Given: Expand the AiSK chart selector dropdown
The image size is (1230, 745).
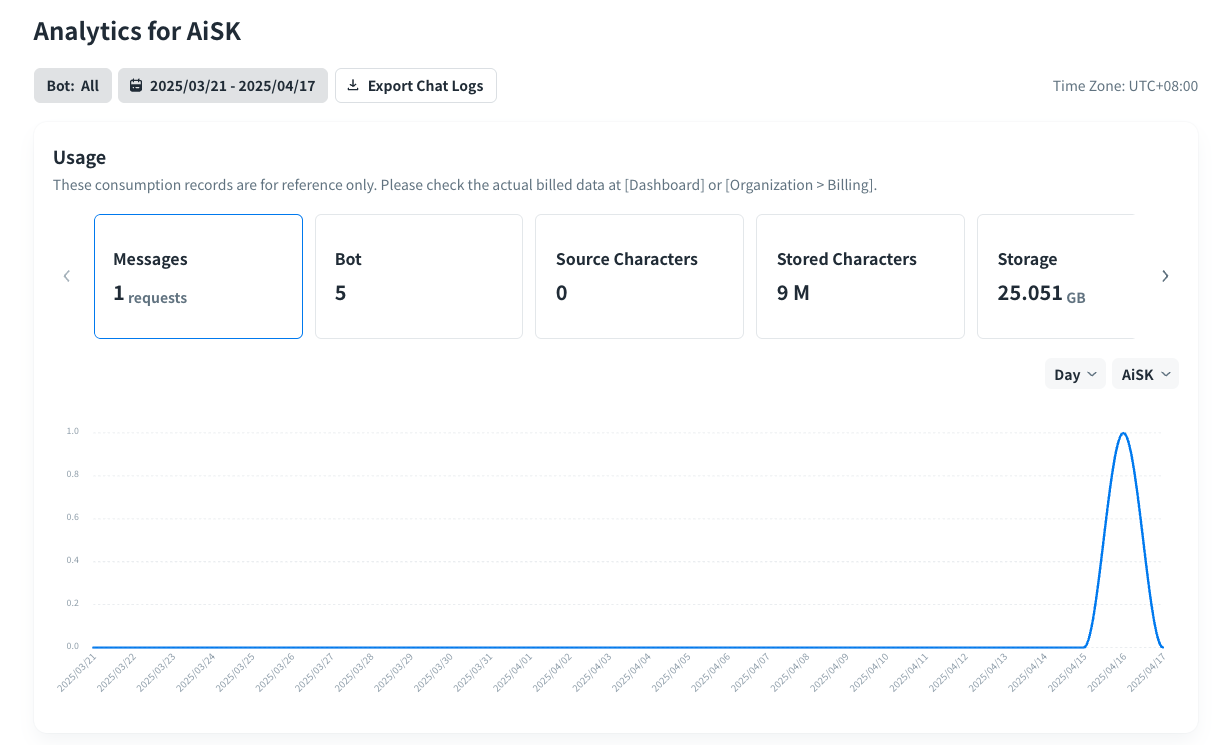Looking at the screenshot, I should tap(1145, 374).
